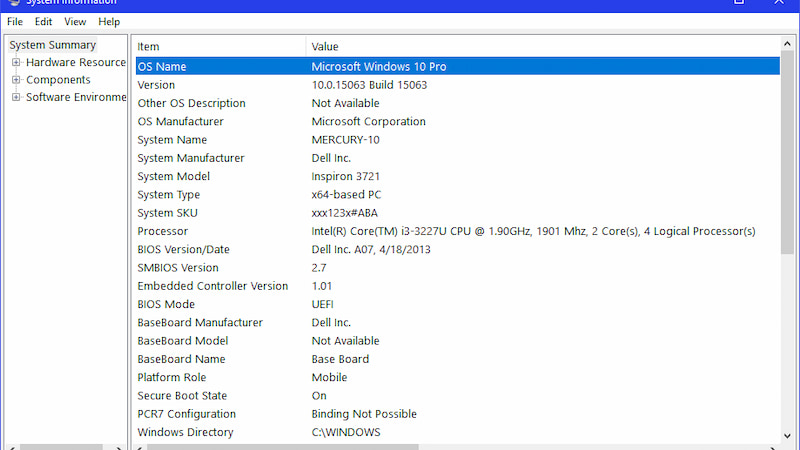800x450 pixels.
Task: Open the Help menu
Action: [109, 21]
